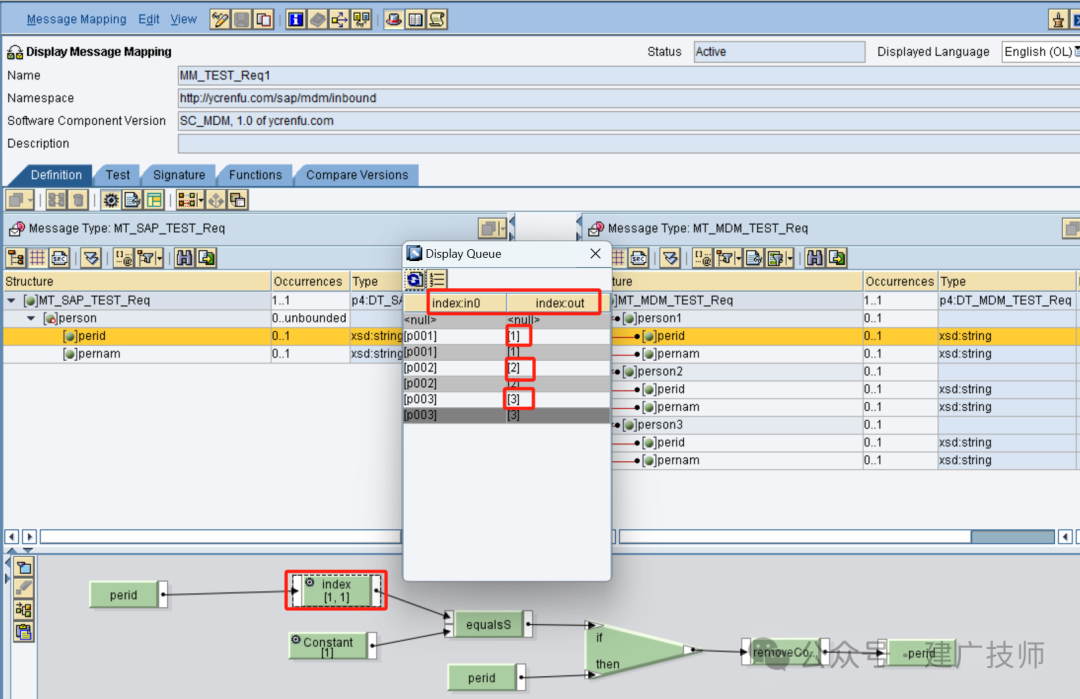Image resolution: width=1080 pixels, height=699 pixels.
Task: Click the Namespace field
Action: coord(628,98)
